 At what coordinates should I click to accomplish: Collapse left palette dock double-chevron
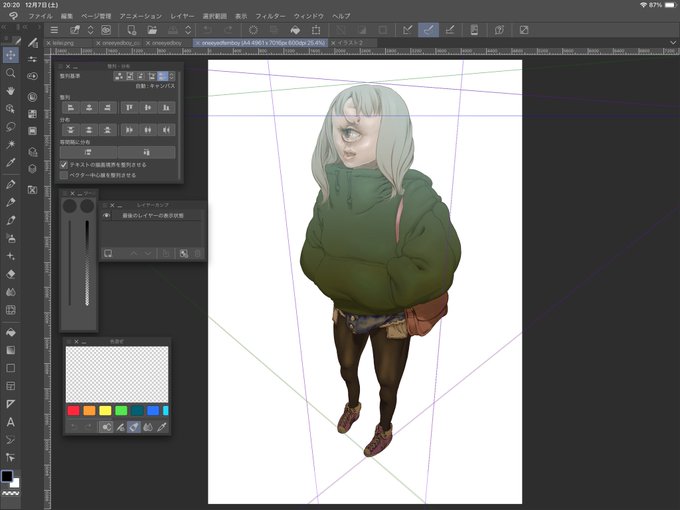click(x=4, y=27)
